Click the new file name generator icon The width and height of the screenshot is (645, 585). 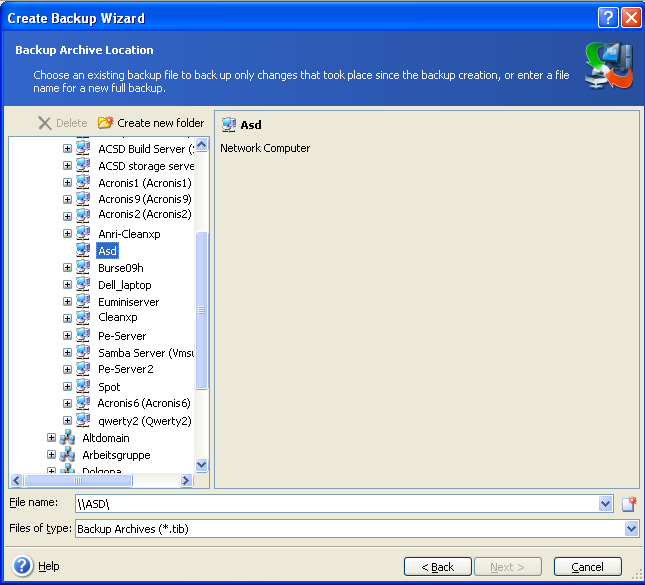click(x=629, y=504)
